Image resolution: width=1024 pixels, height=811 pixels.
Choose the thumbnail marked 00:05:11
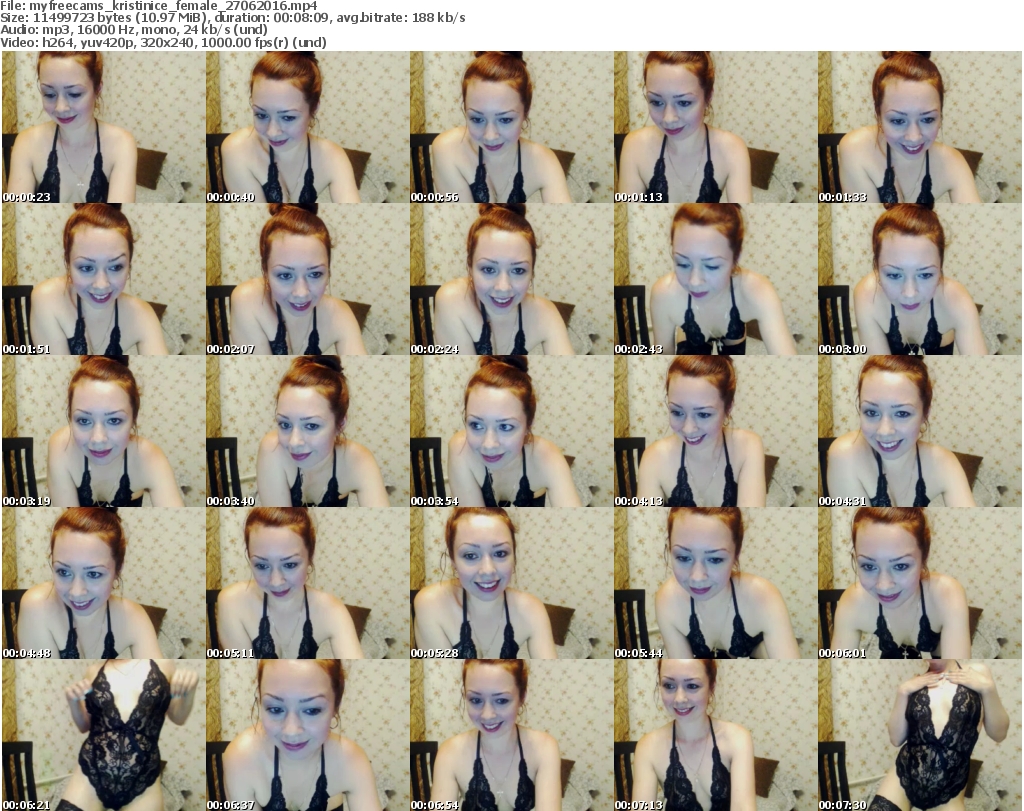click(308, 583)
